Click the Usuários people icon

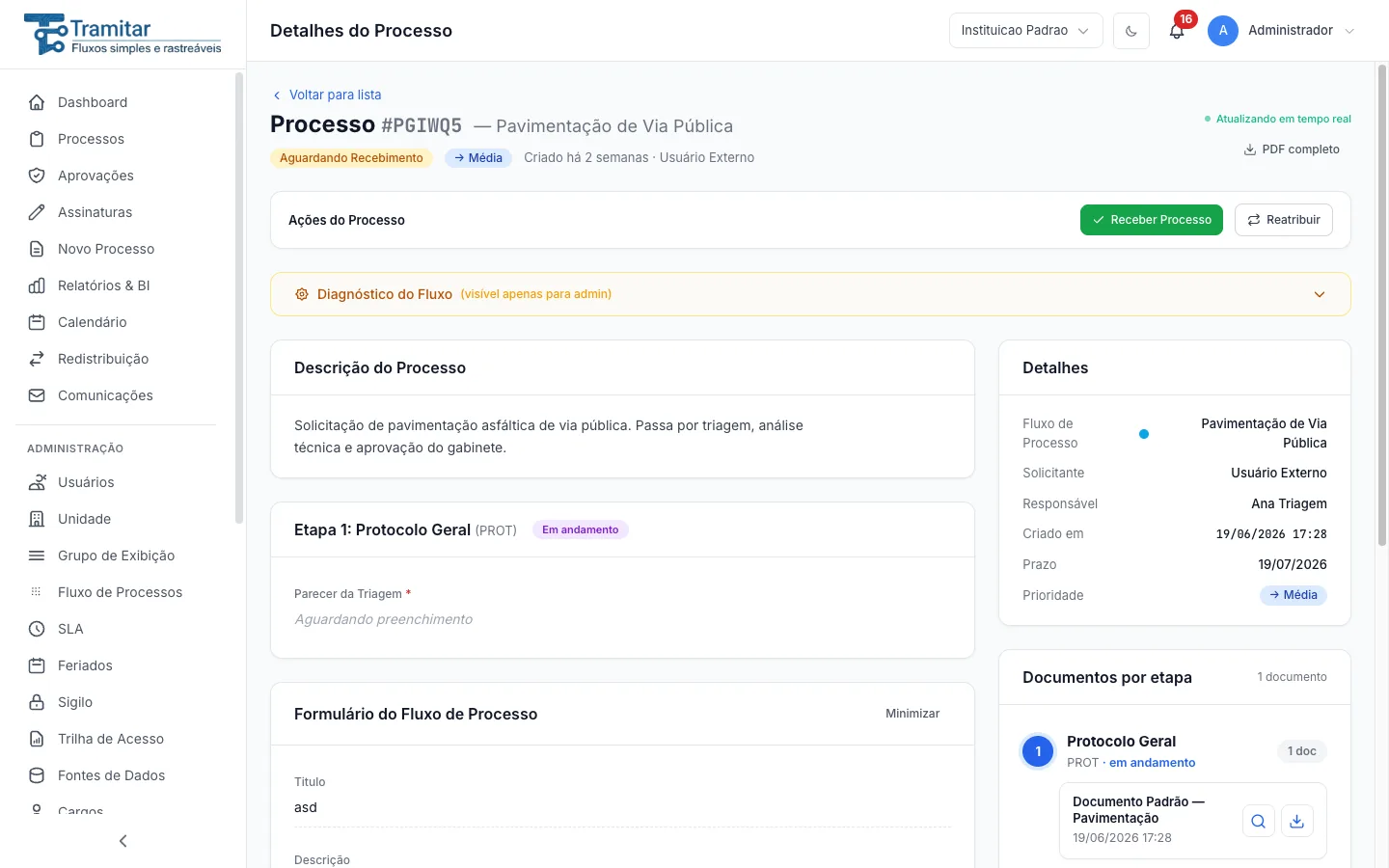point(37,482)
